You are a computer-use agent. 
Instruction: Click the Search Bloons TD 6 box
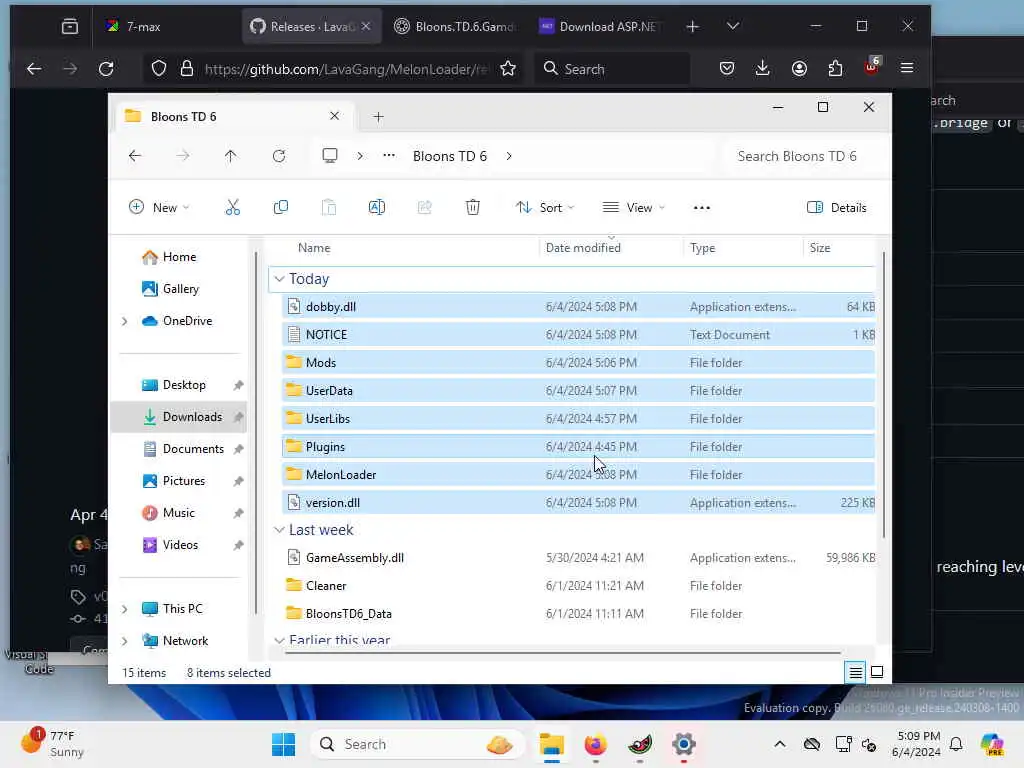tap(803, 156)
